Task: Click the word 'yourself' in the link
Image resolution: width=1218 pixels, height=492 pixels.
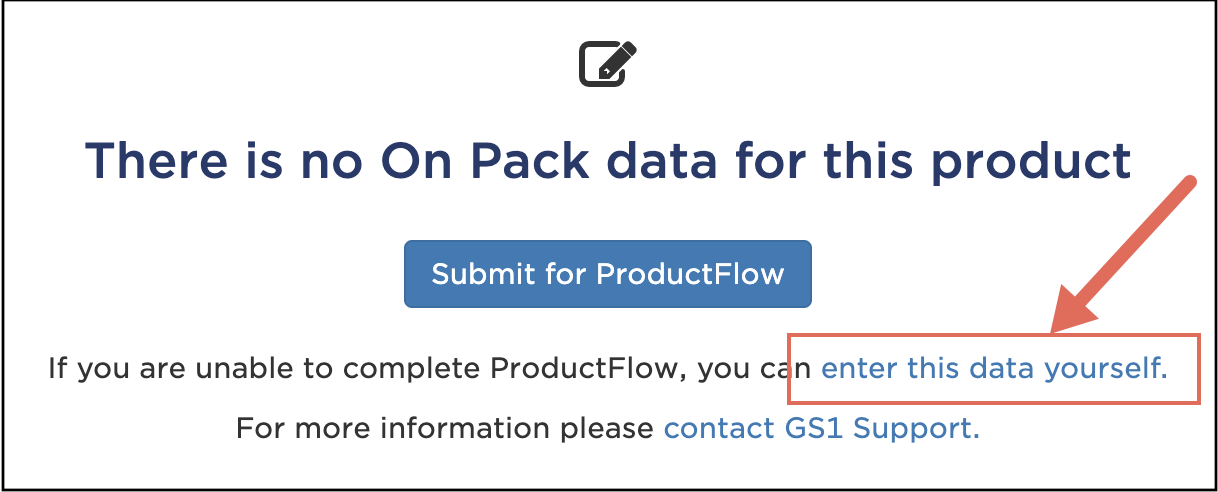Action: [1105, 369]
